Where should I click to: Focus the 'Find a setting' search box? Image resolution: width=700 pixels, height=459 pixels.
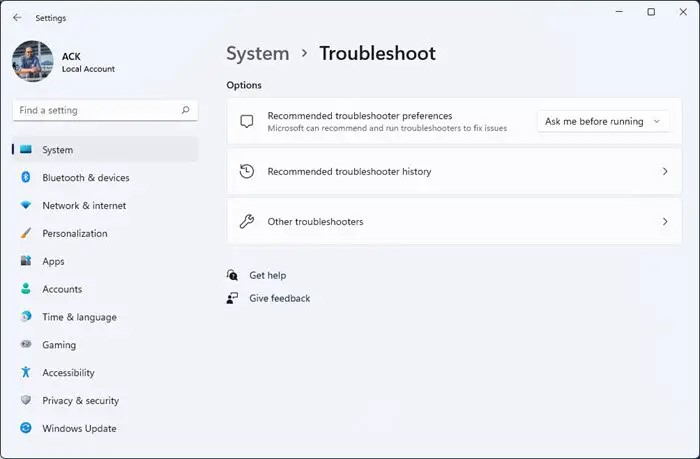(x=95, y=110)
